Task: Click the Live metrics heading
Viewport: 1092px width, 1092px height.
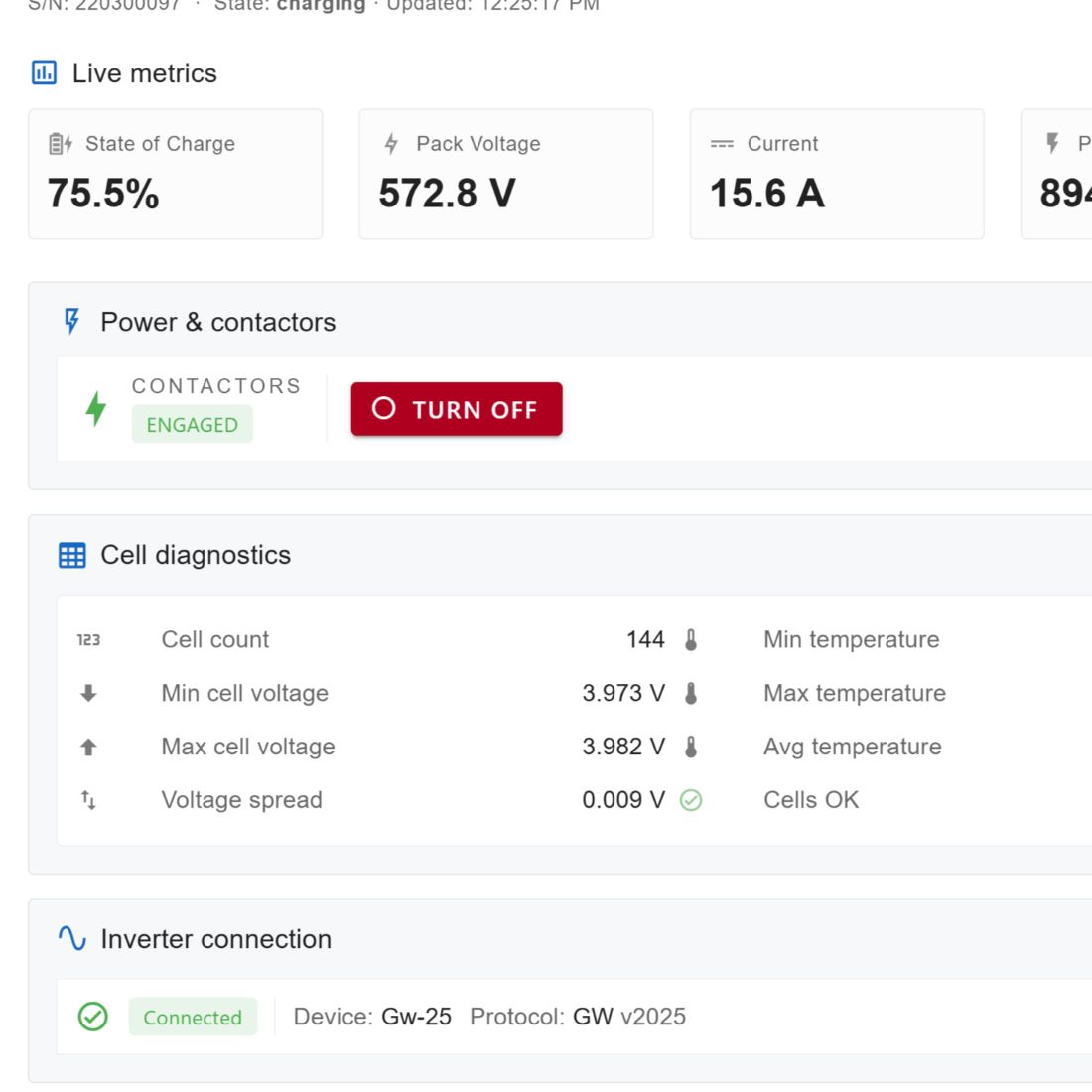Action: 145,73
